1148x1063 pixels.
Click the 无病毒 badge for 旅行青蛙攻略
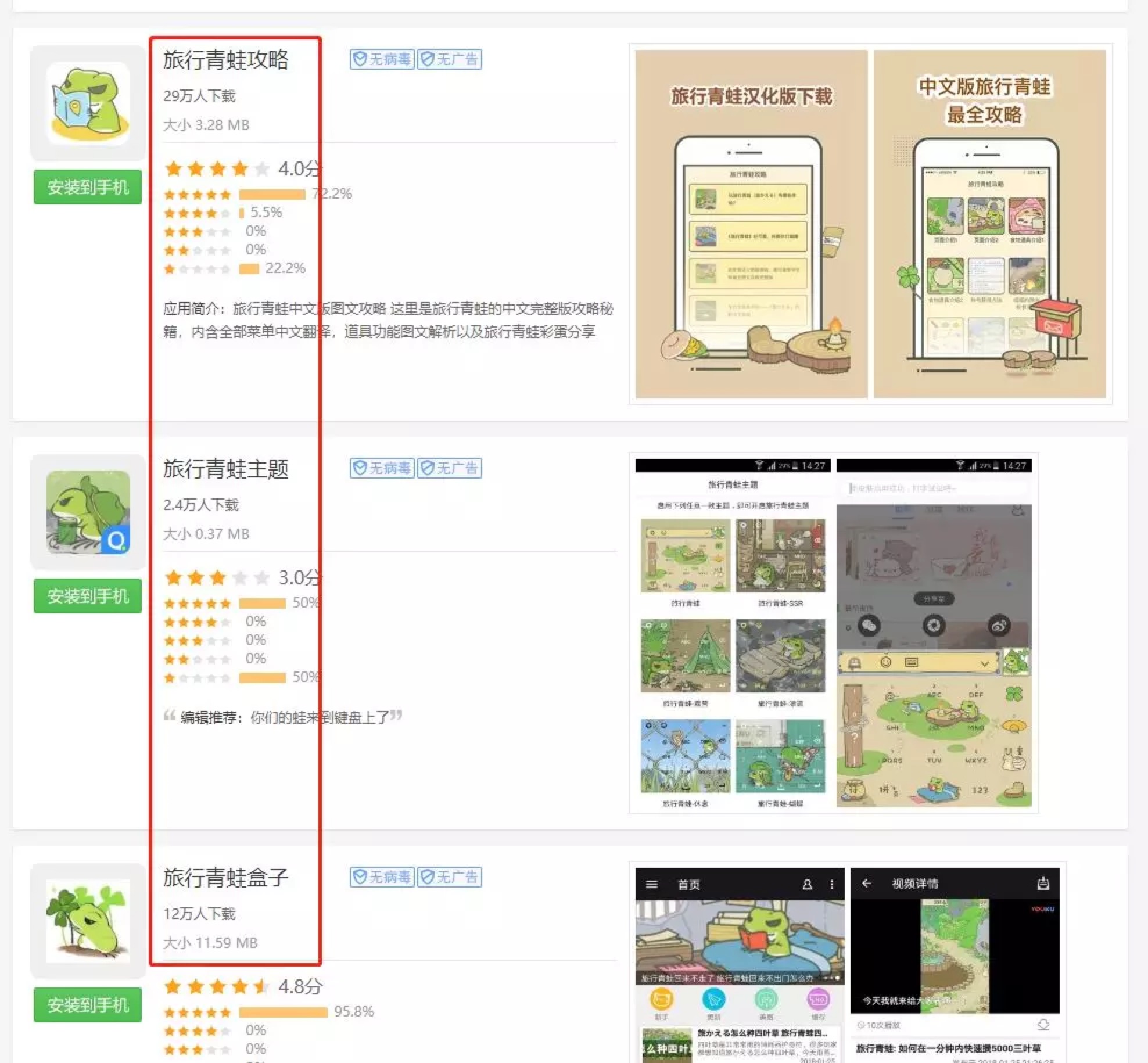pos(382,59)
